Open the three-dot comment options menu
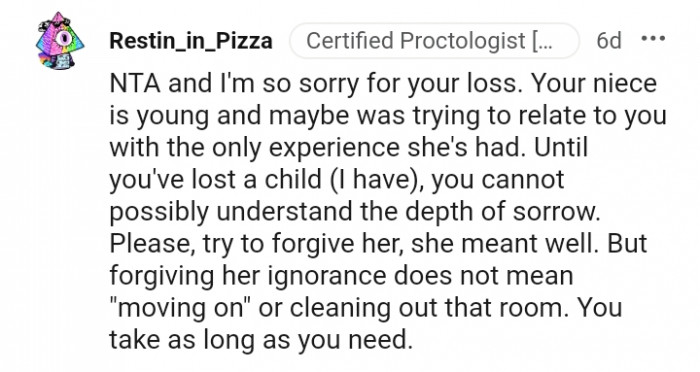Screen dimensions: 700x372 653,38
